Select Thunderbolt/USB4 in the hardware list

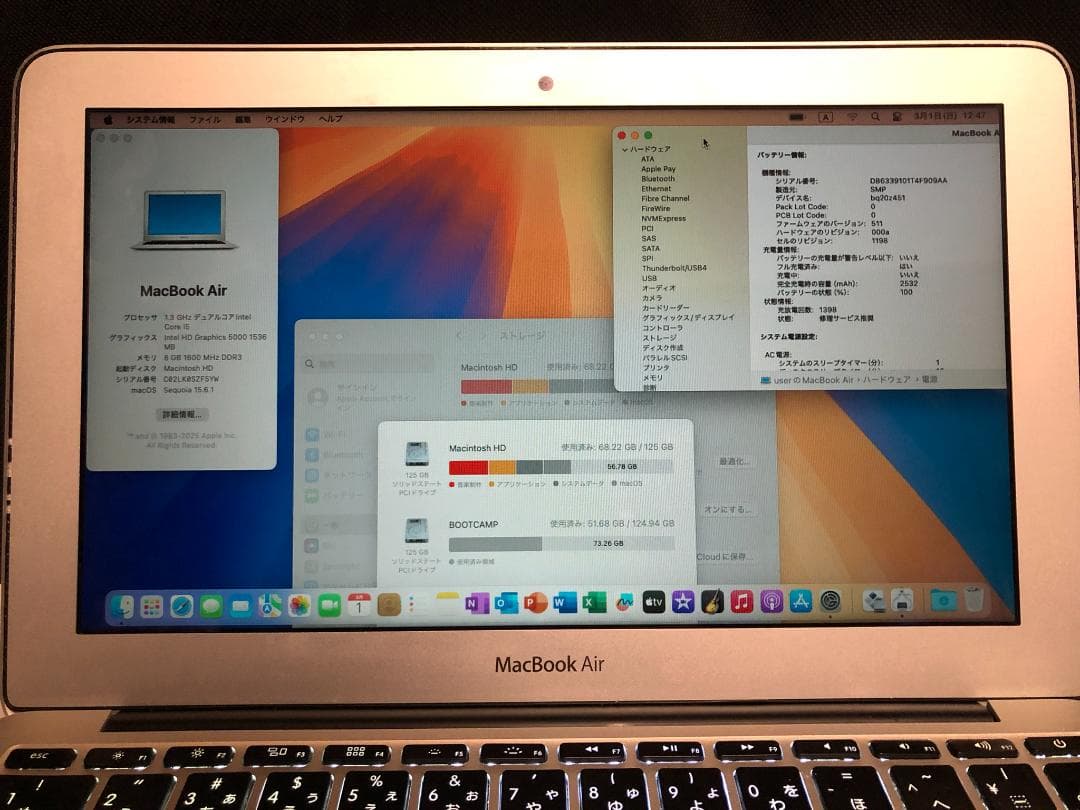pyautogui.click(x=674, y=268)
